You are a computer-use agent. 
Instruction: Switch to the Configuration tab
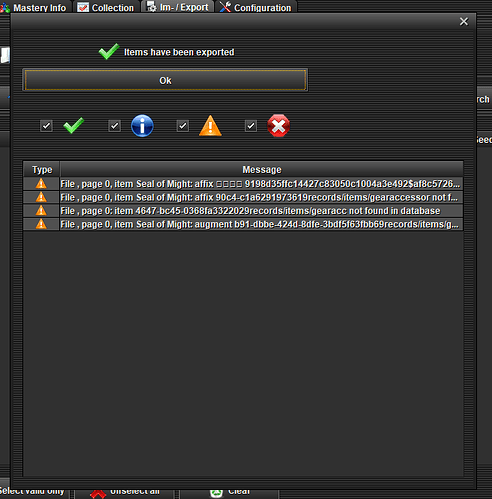pyautogui.click(x=256, y=7)
